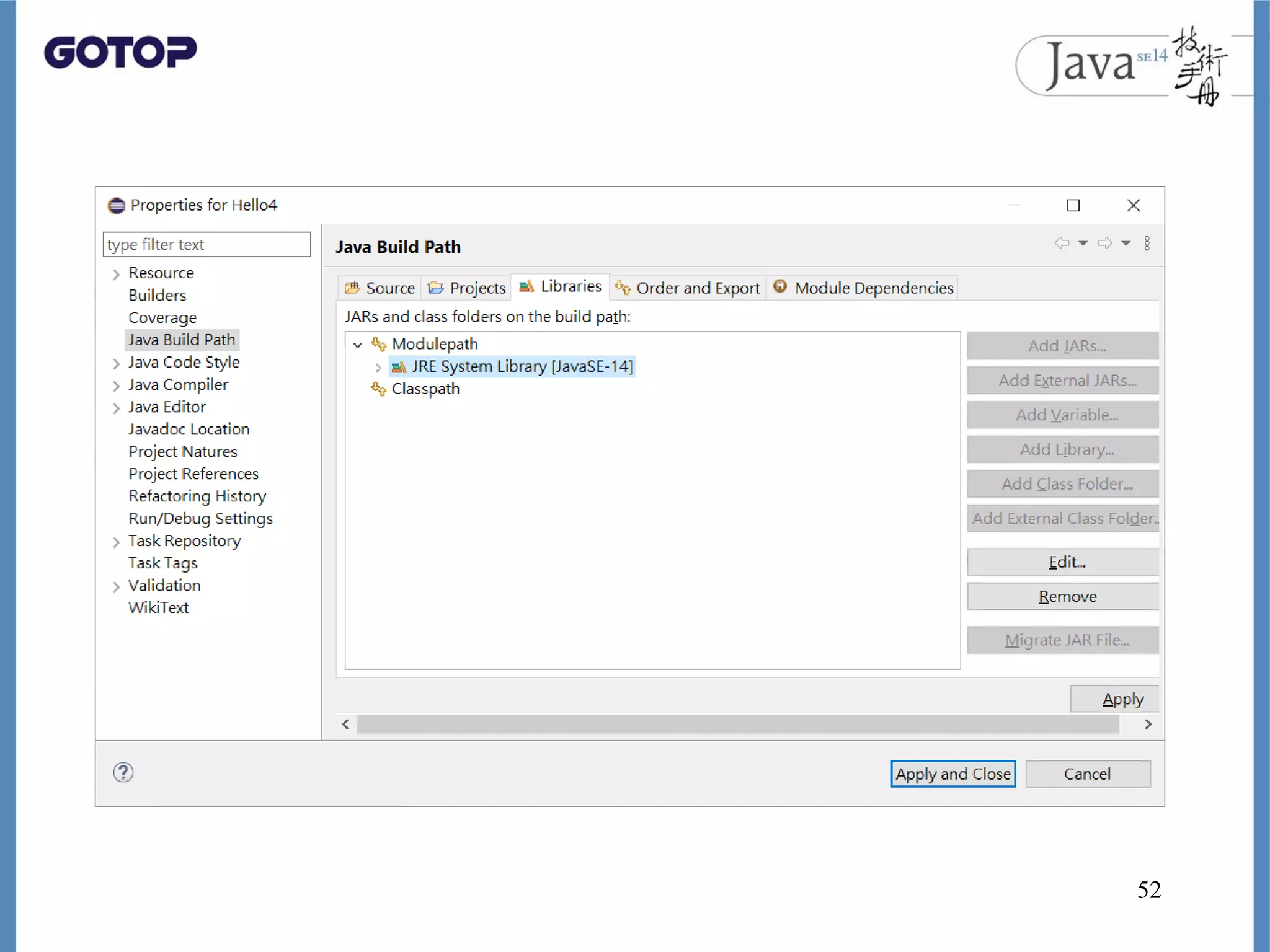The height and width of the screenshot is (952, 1270).
Task: Open the Module Dependencies tab
Action: [863, 288]
